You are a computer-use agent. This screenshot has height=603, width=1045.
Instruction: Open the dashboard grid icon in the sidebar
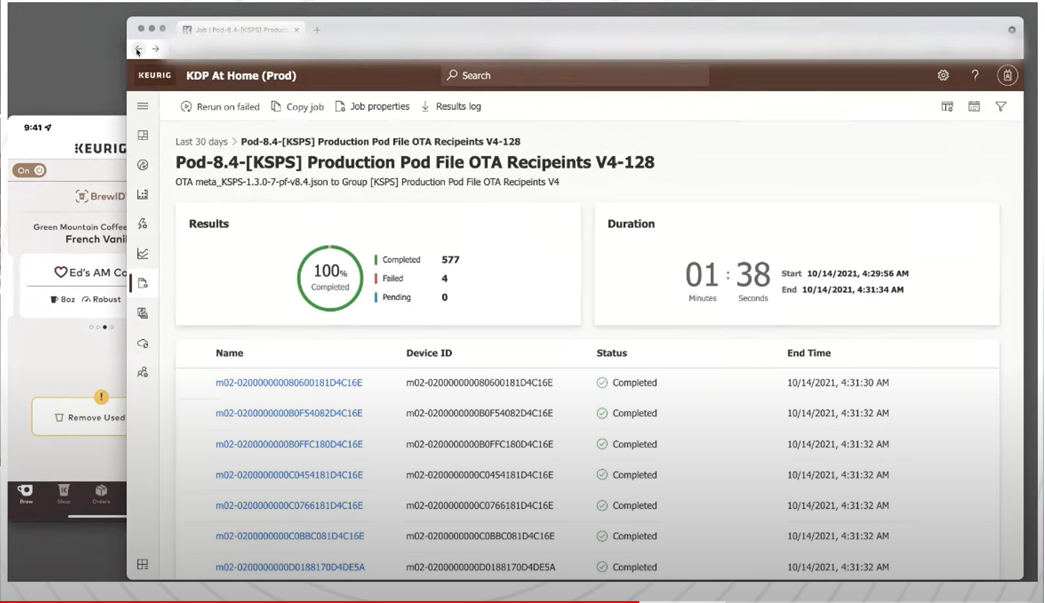(143, 135)
